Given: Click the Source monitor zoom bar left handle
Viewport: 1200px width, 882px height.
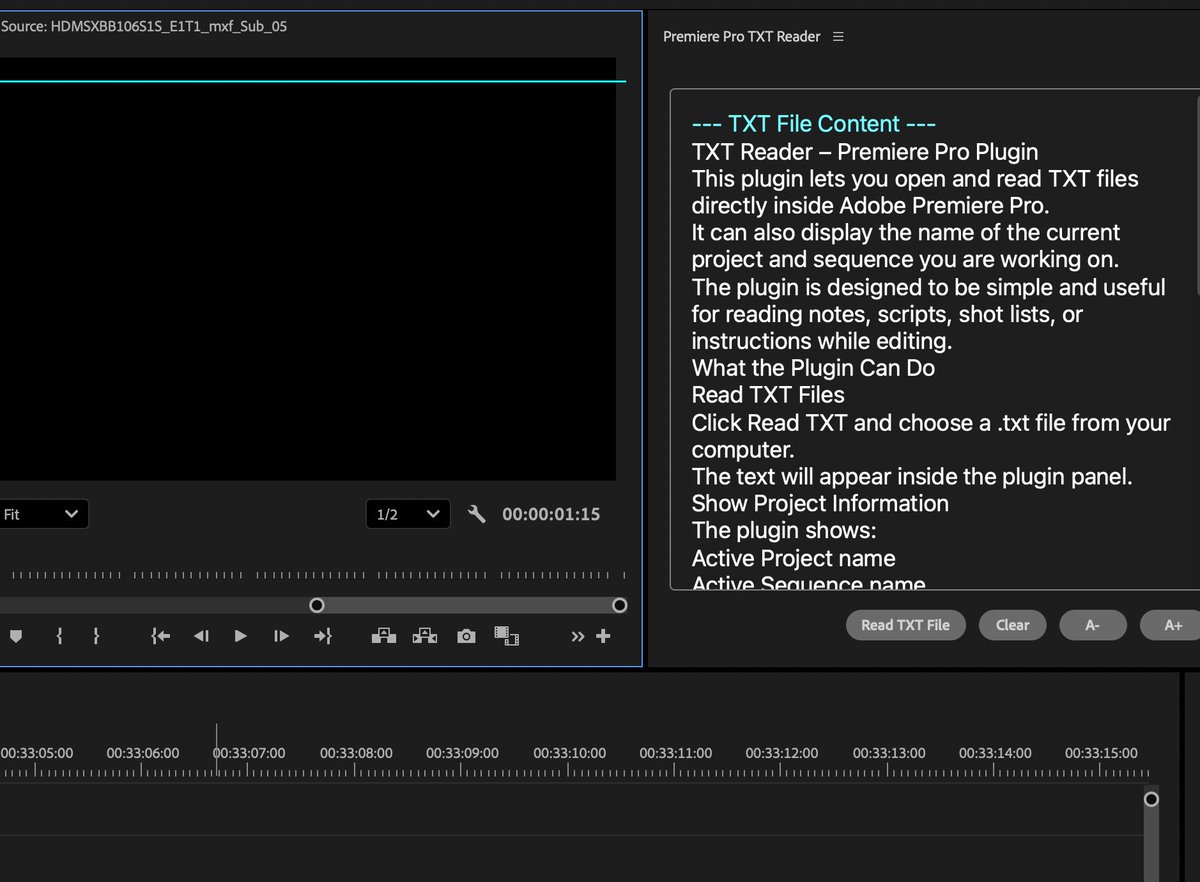Looking at the screenshot, I should click(317, 605).
